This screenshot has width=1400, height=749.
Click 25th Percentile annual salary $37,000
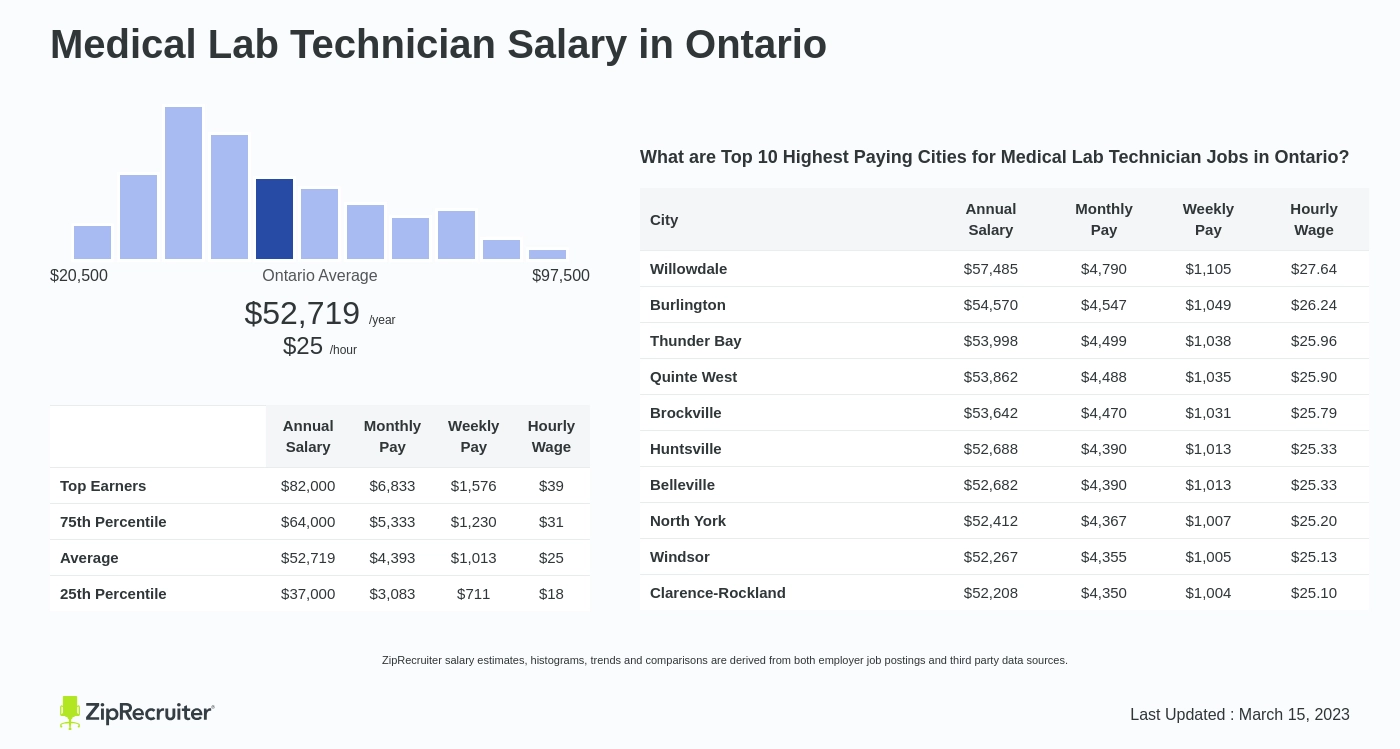[308, 593]
